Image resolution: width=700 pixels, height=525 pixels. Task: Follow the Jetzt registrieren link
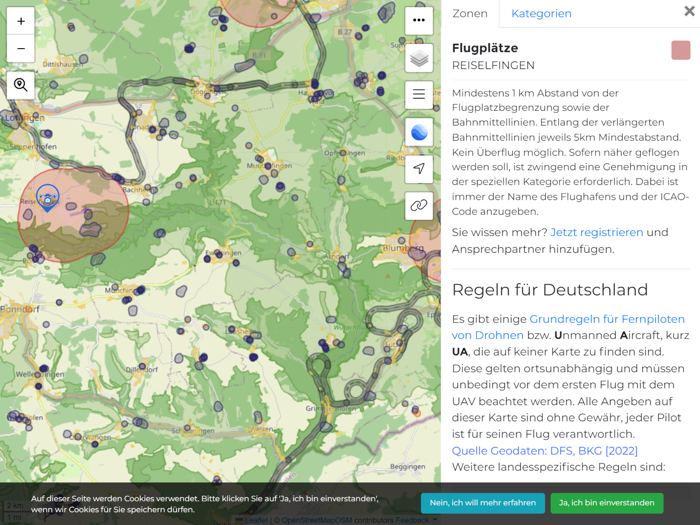click(596, 232)
